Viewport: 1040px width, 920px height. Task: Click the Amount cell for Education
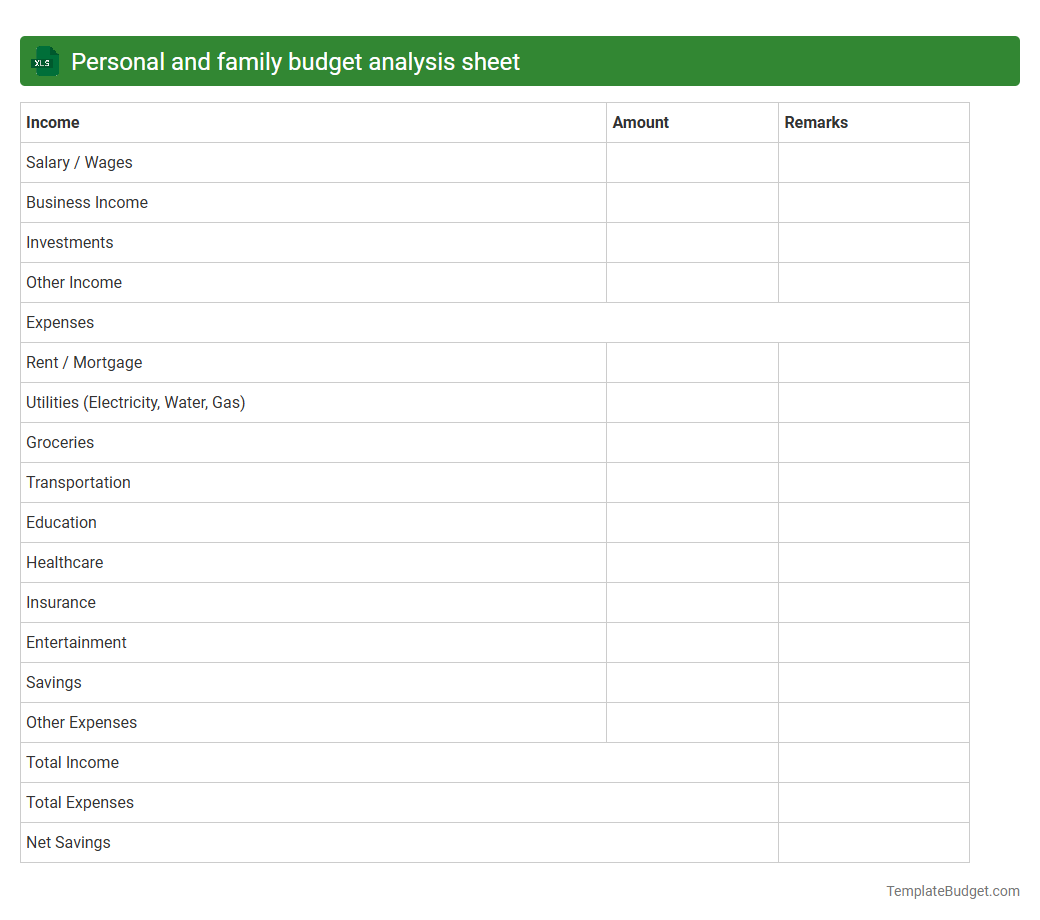[x=692, y=522]
